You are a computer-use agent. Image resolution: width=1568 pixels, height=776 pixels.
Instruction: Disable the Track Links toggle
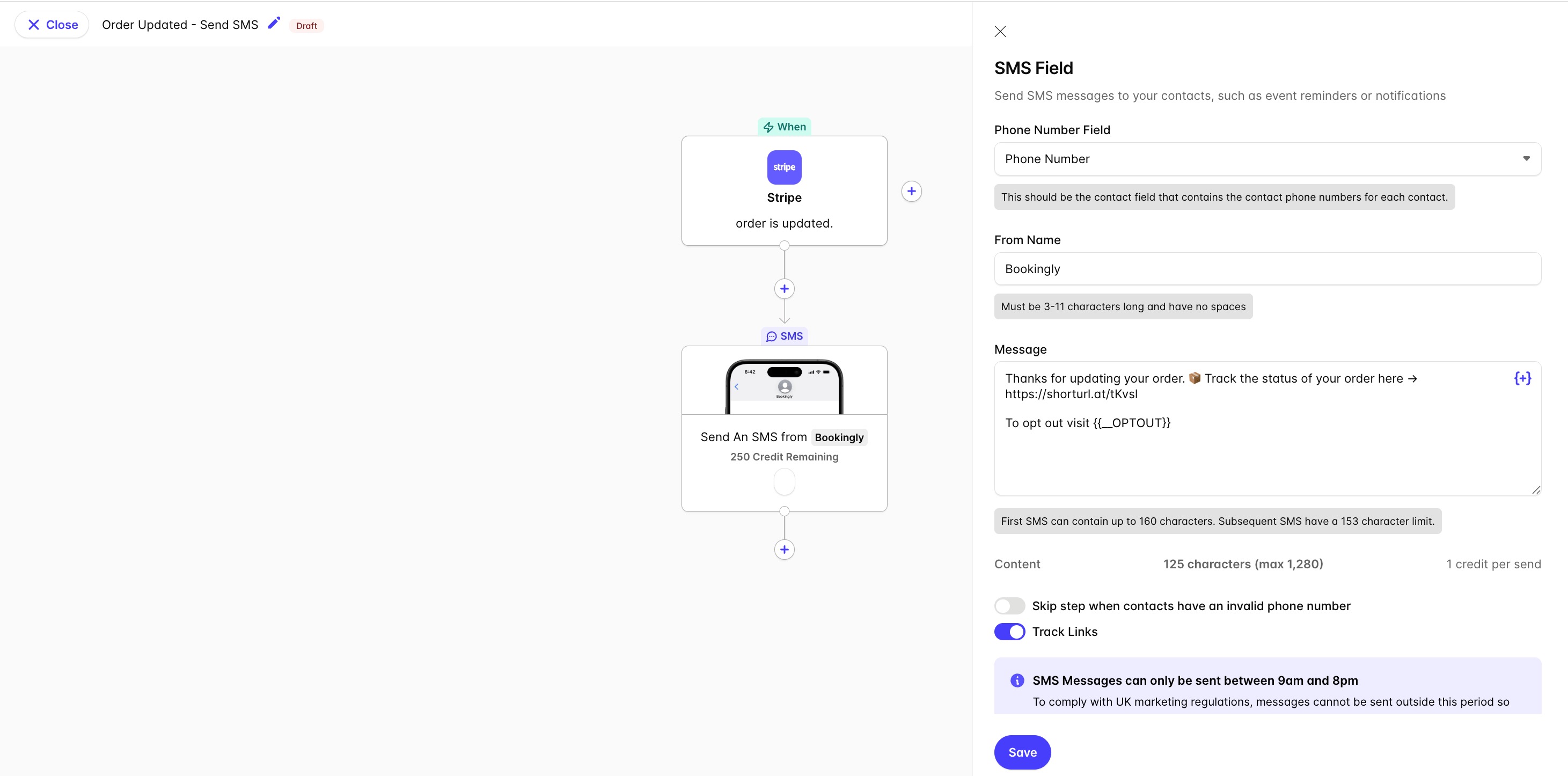point(1009,632)
